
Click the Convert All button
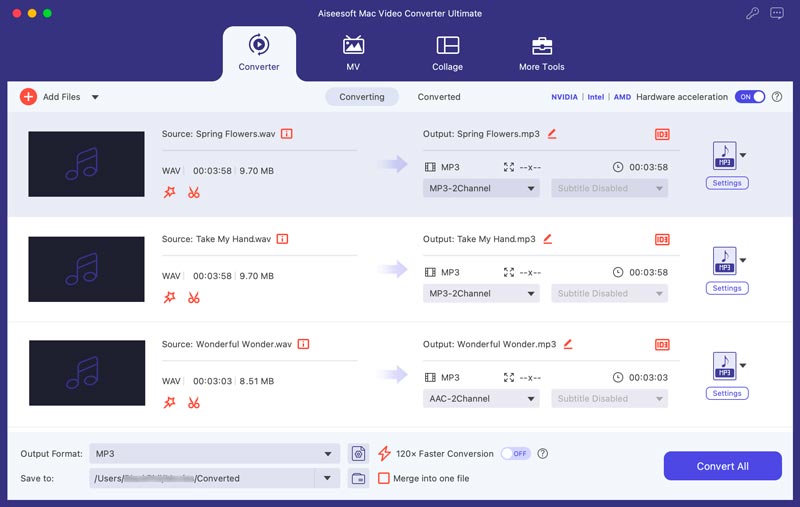tap(722, 466)
